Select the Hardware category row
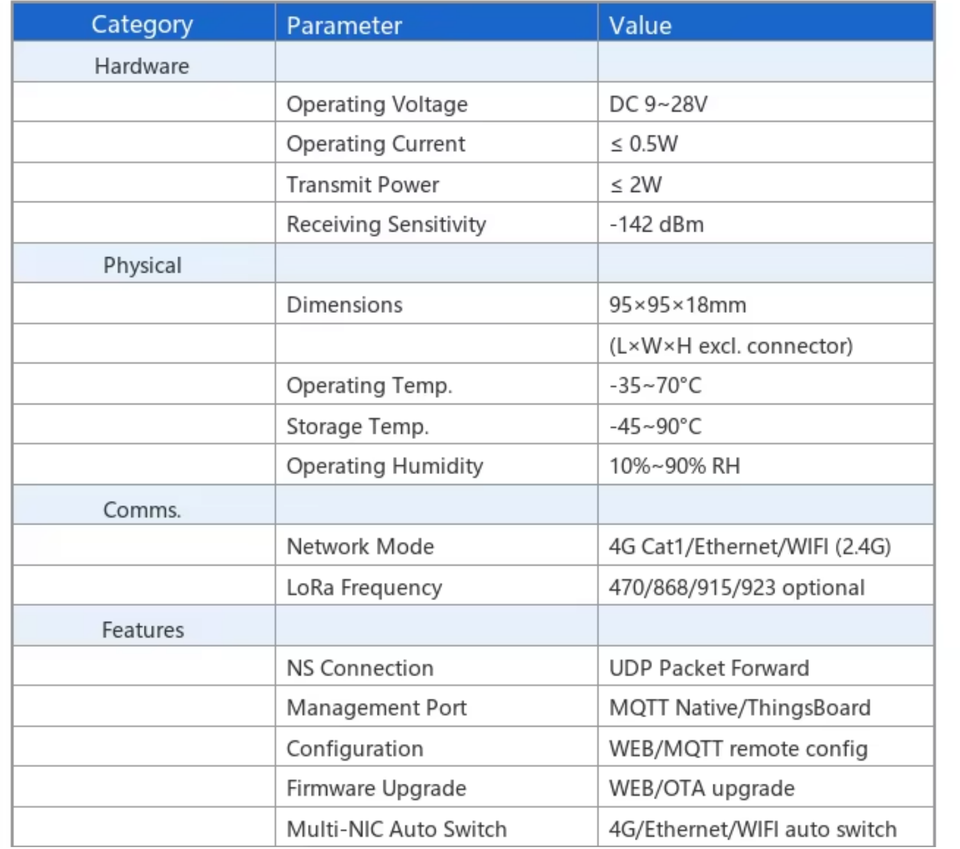Image resolution: width=960 pixels, height=849 pixels. point(473,62)
